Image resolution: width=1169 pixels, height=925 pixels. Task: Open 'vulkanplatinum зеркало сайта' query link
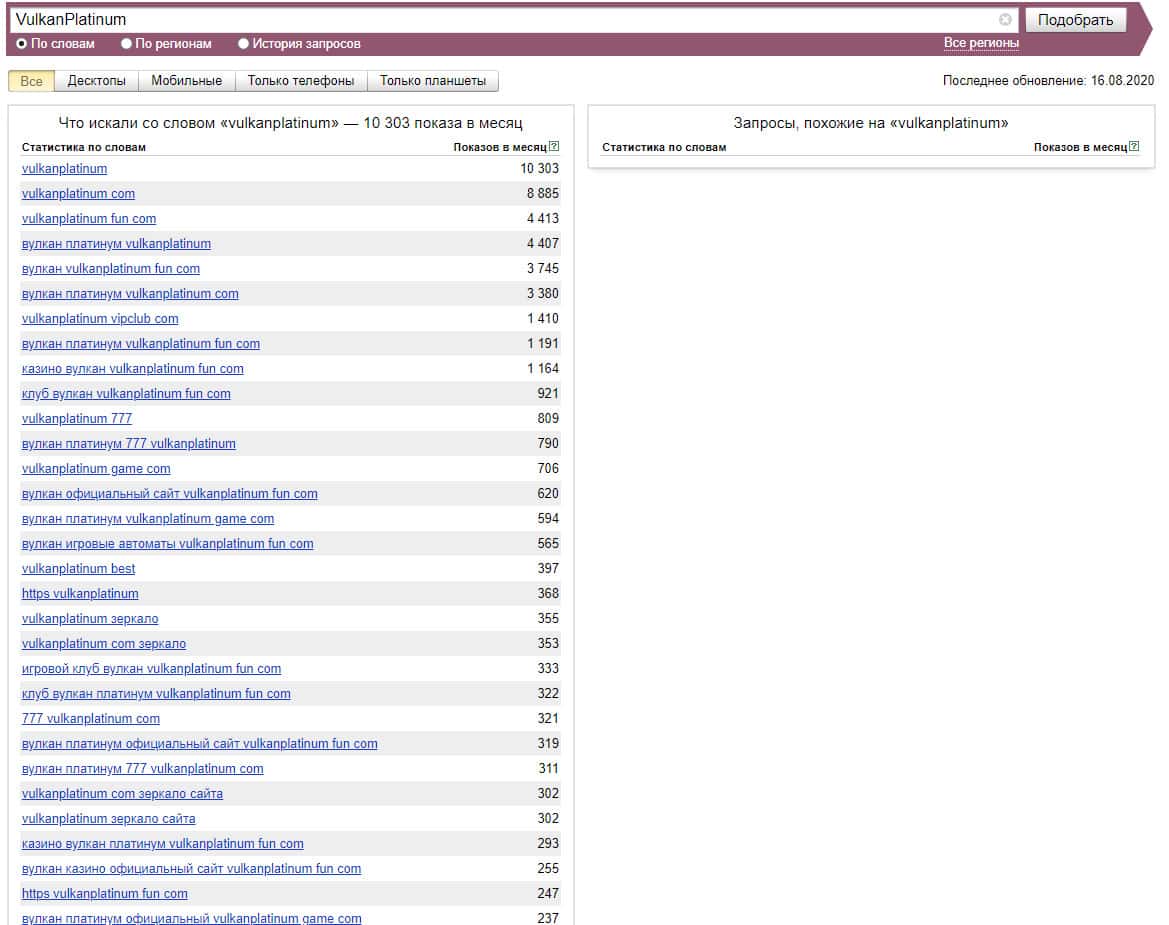(x=108, y=819)
